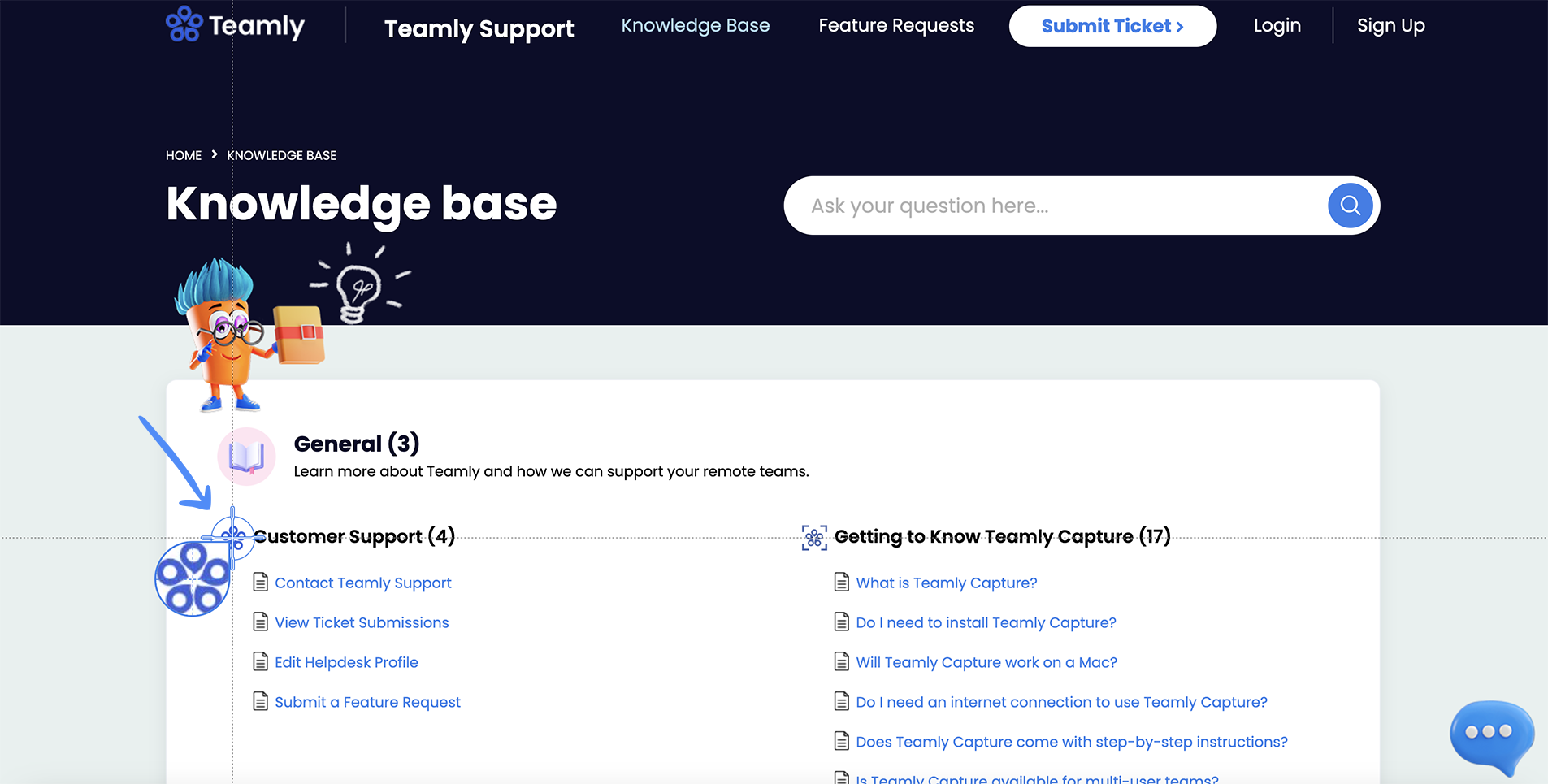Click HOME breadcrumb link
The width and height of the screenshot is (1548, 784).
184,155
